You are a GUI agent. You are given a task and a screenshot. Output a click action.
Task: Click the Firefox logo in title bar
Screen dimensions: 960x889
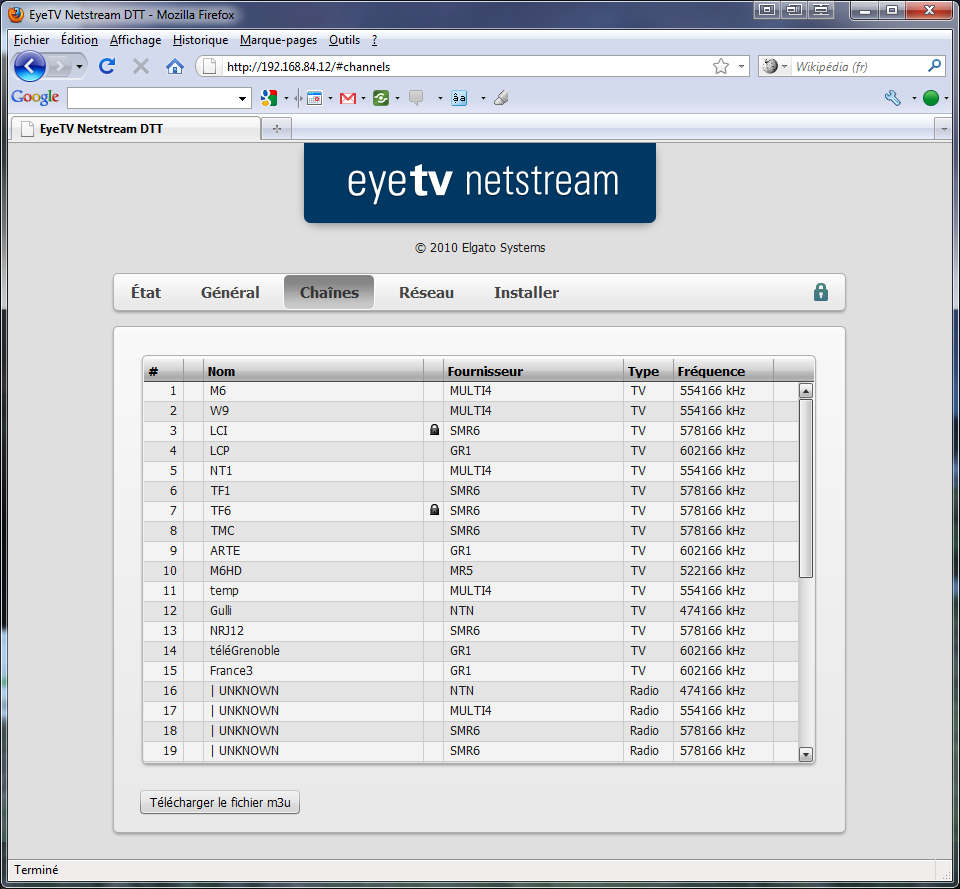click(x=16, y=14)
